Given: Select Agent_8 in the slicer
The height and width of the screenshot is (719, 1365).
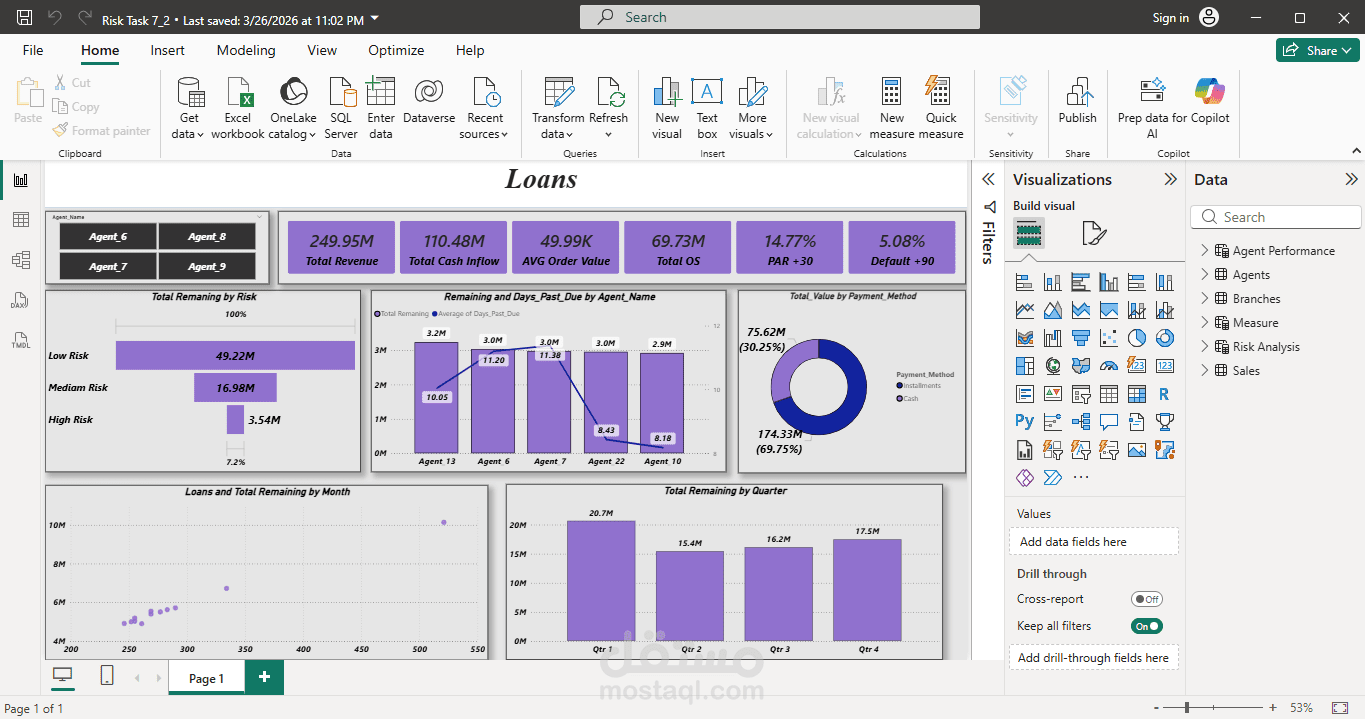Looking at the screenshot, I should pyautogui.click(x=207, y=237).
